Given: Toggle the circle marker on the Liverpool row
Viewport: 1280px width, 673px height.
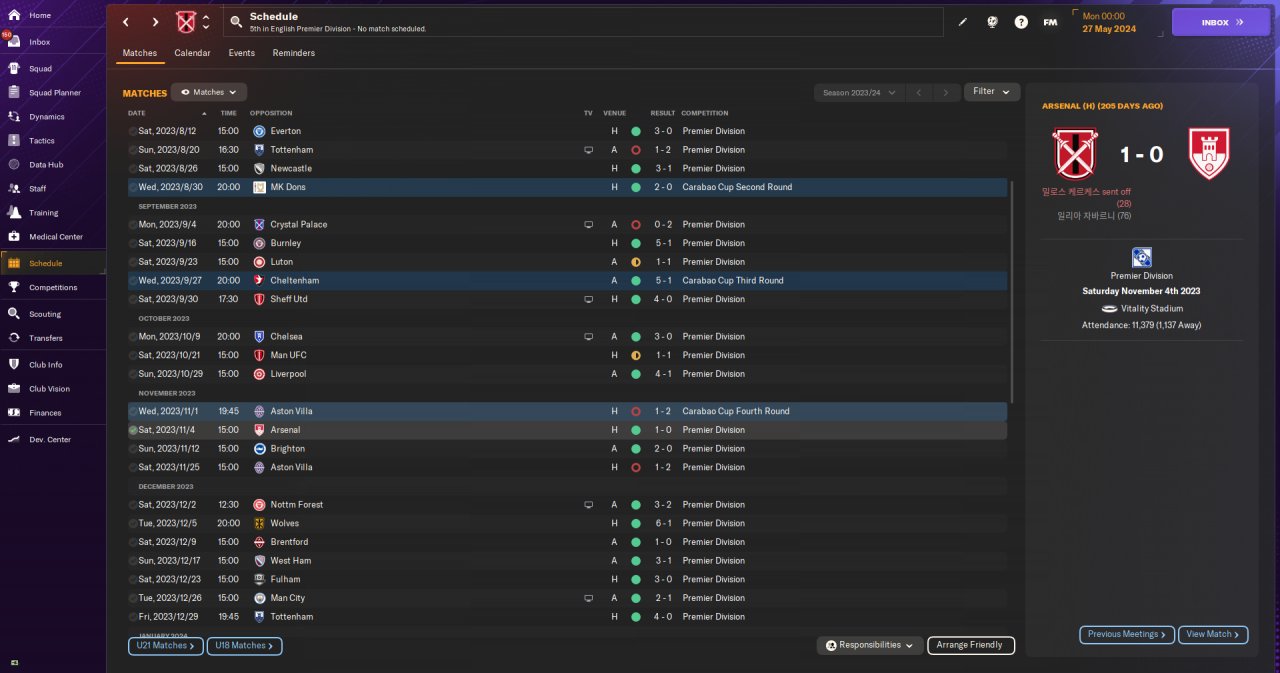Looking at the screenshot, I should point(133,374).
